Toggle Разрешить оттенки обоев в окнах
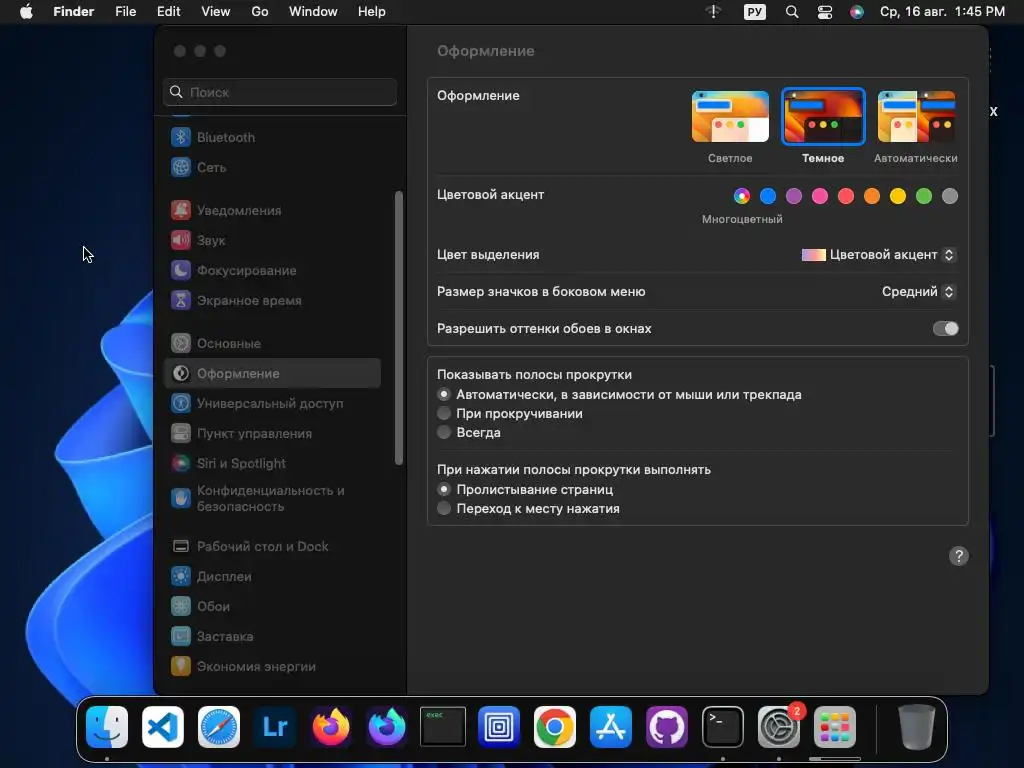Viewport: 1024px width, 768px height. (x=945, y=328)
